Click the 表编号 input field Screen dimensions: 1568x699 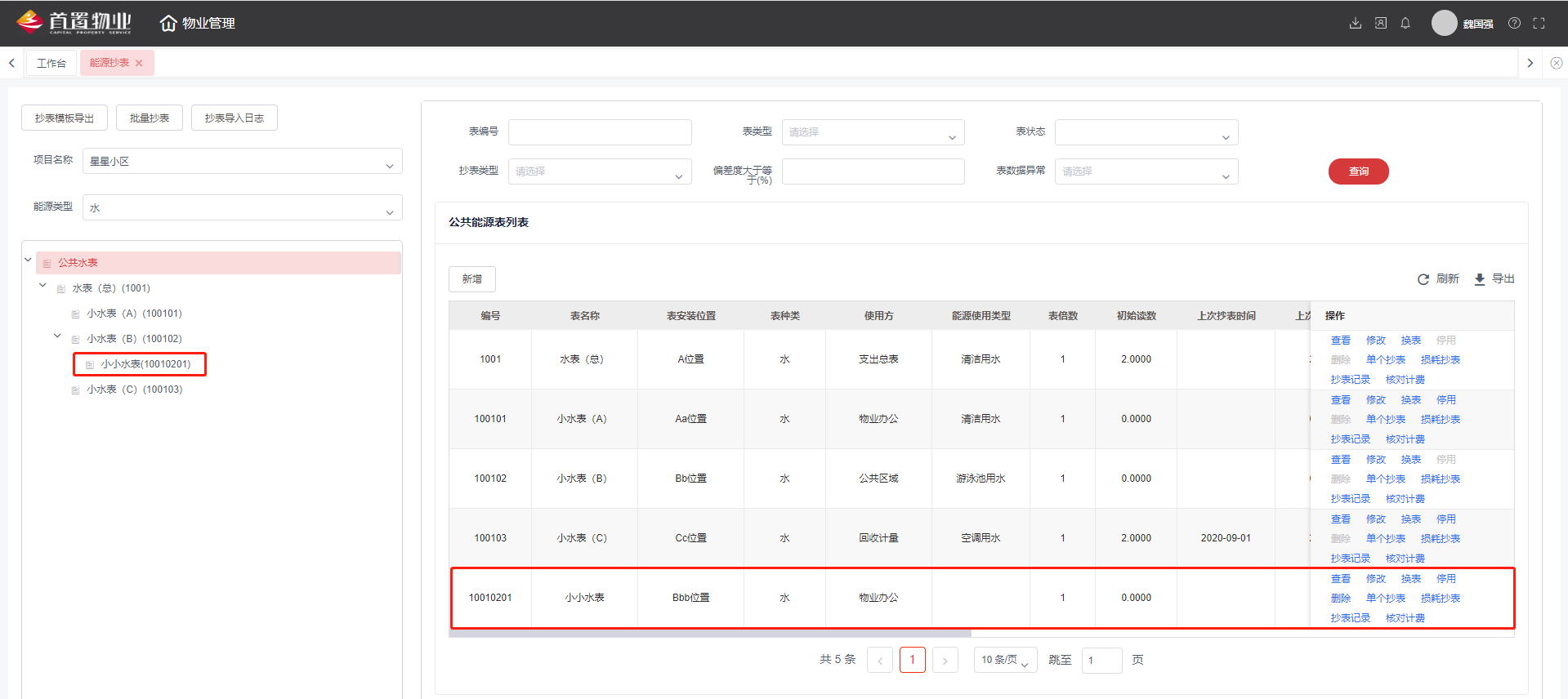(x=600, y=132)
